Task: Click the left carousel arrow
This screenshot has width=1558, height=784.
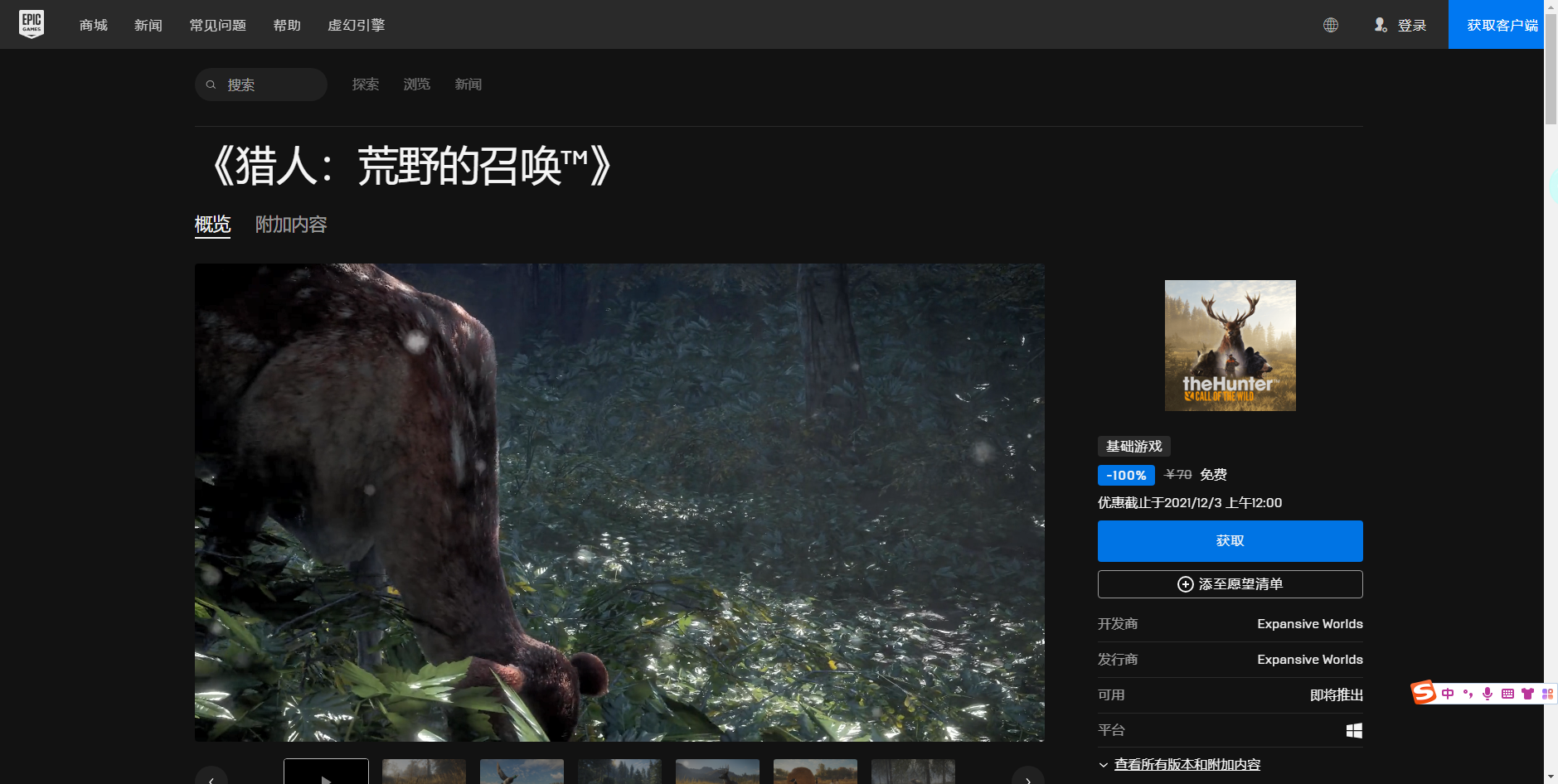Action: pos(211,780)
